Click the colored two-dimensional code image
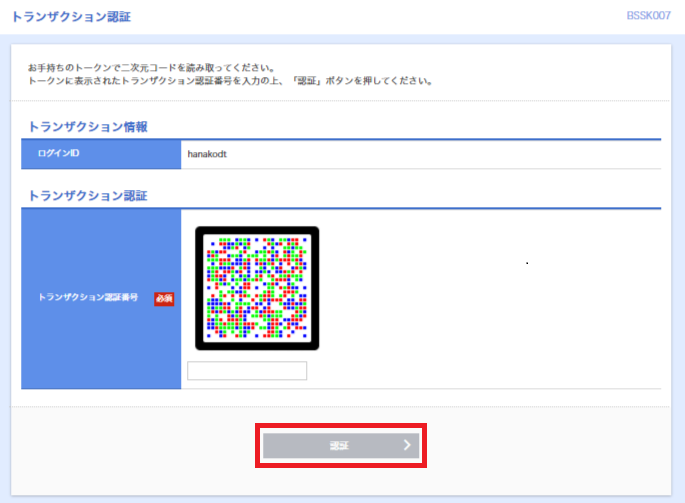 257,288
